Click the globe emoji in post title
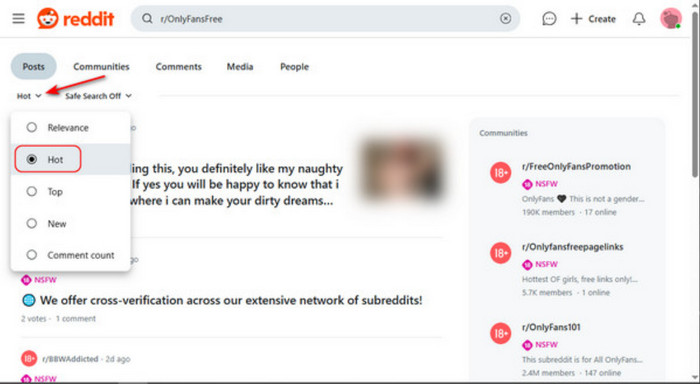The width and height of the screenshot is (700, 384). click(x=29, y=301)
